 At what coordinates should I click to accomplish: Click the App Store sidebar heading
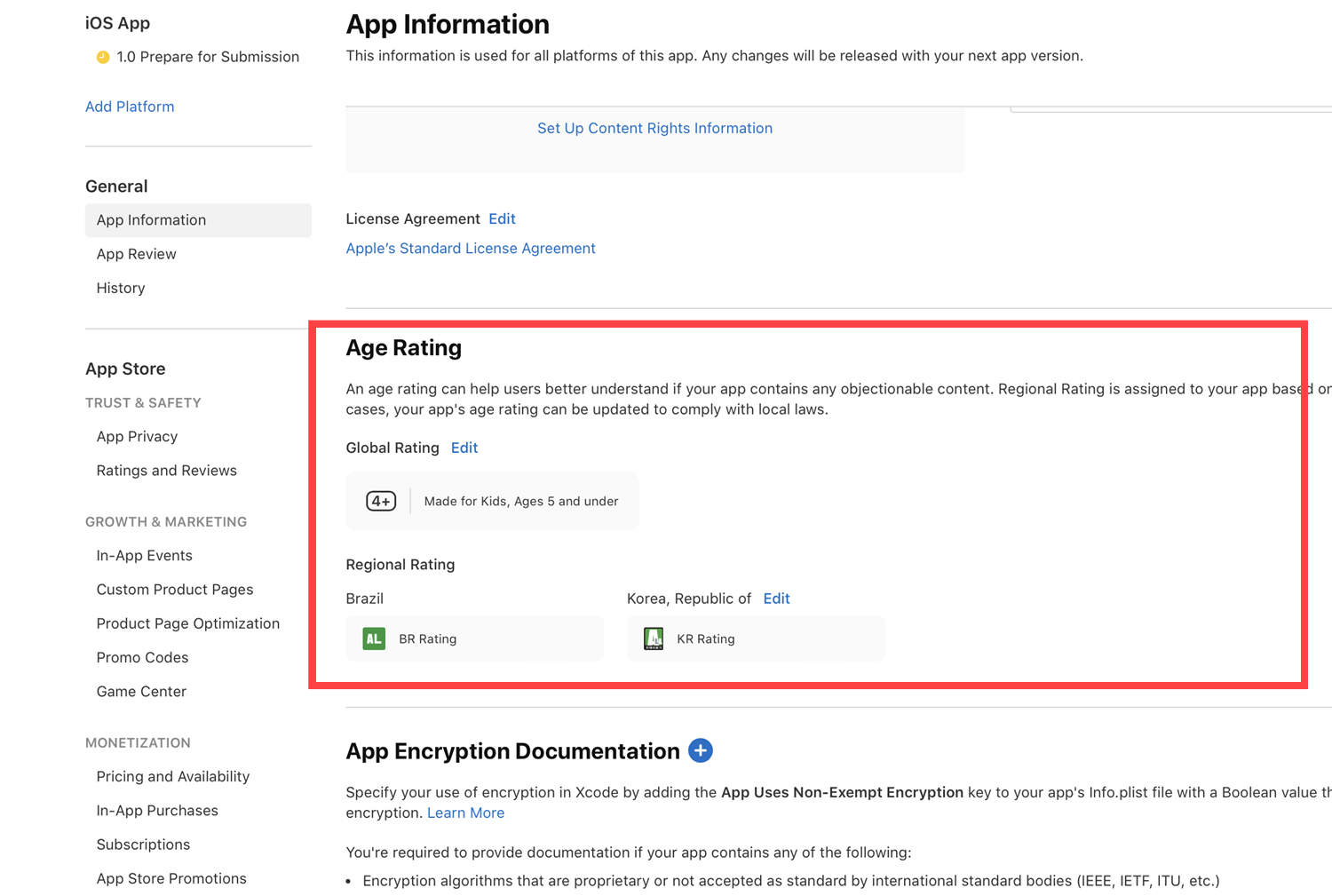(125, 369)
